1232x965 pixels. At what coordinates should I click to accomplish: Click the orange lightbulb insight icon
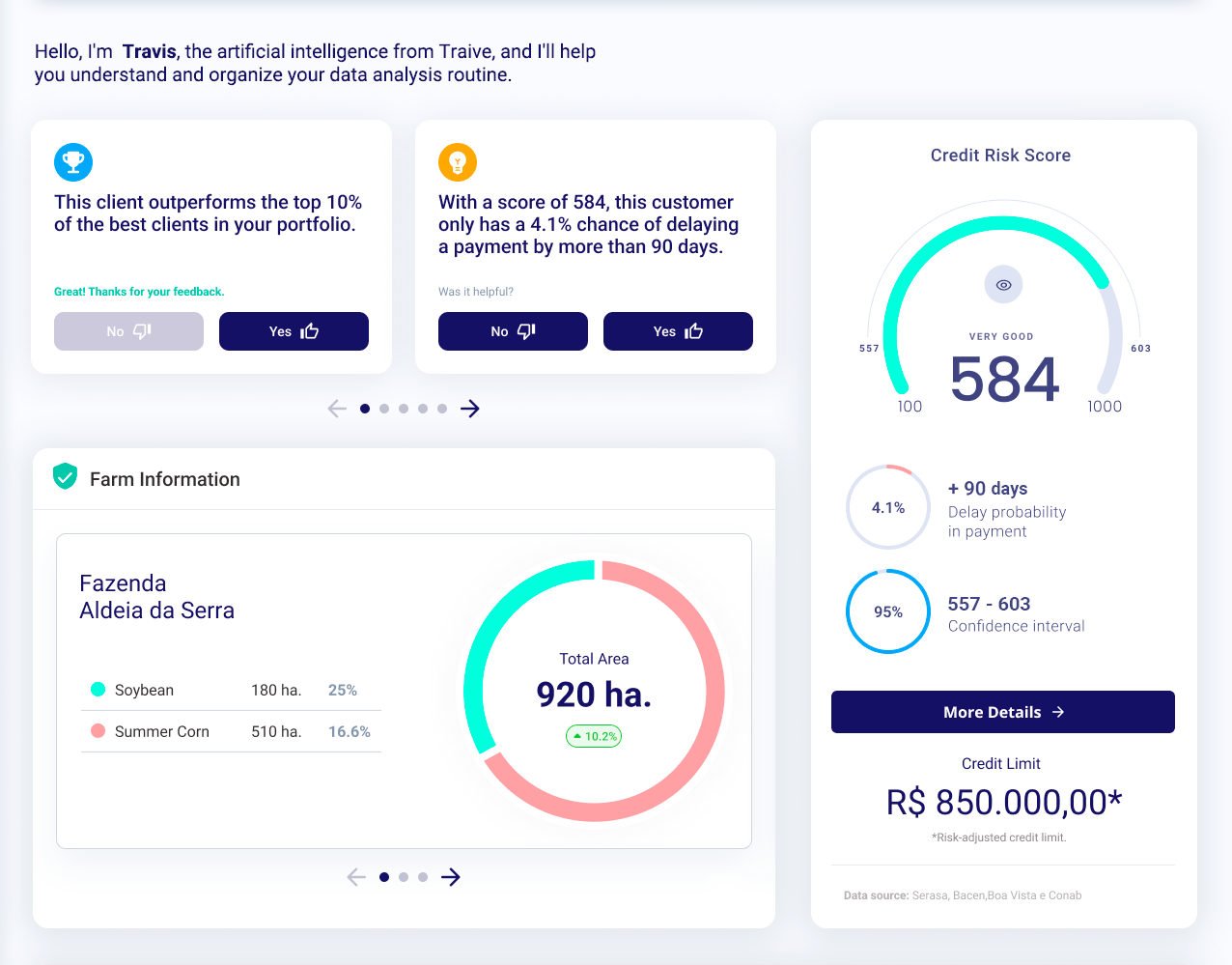point(458,162)
